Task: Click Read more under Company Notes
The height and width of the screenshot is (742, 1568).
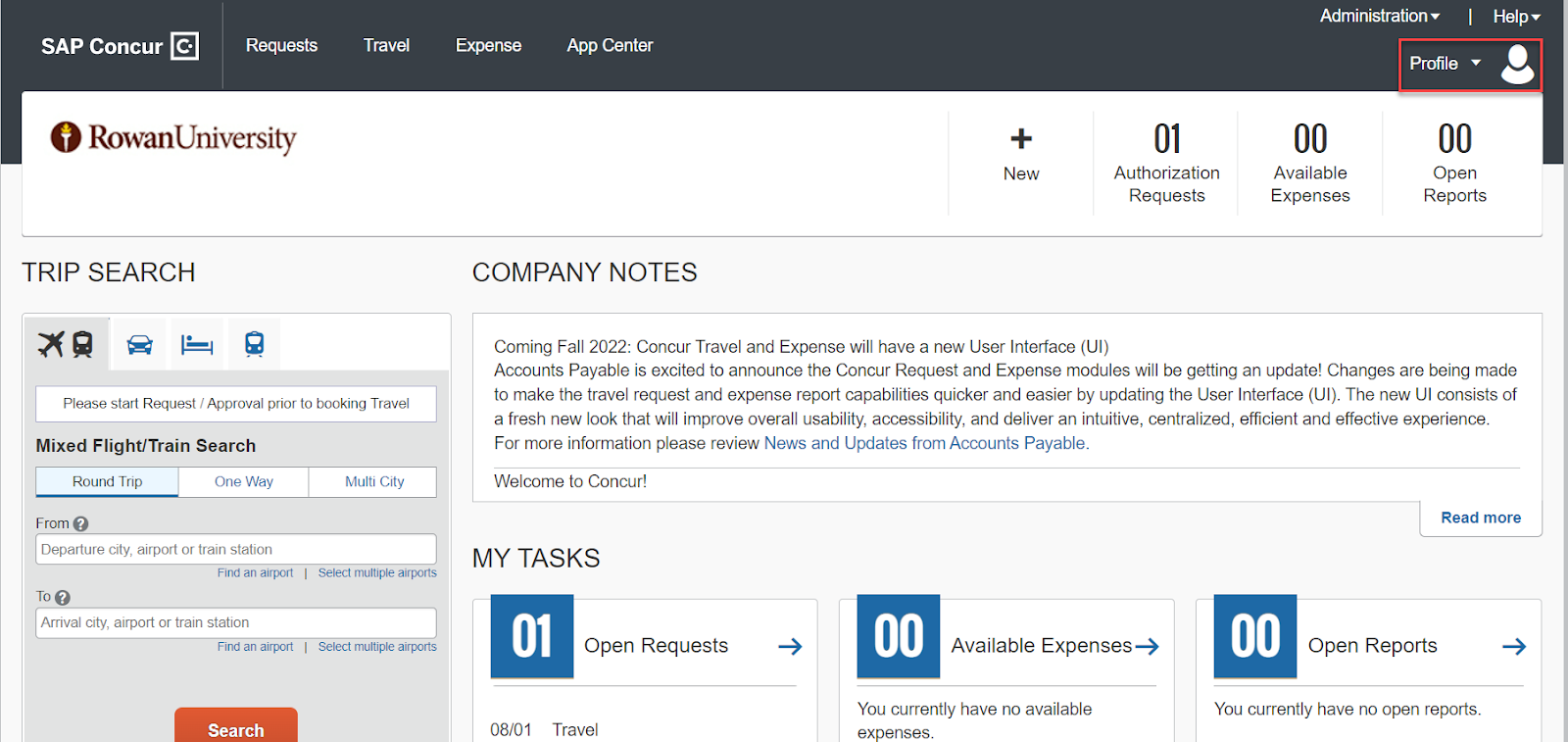Action: (x=1481, y=518)
